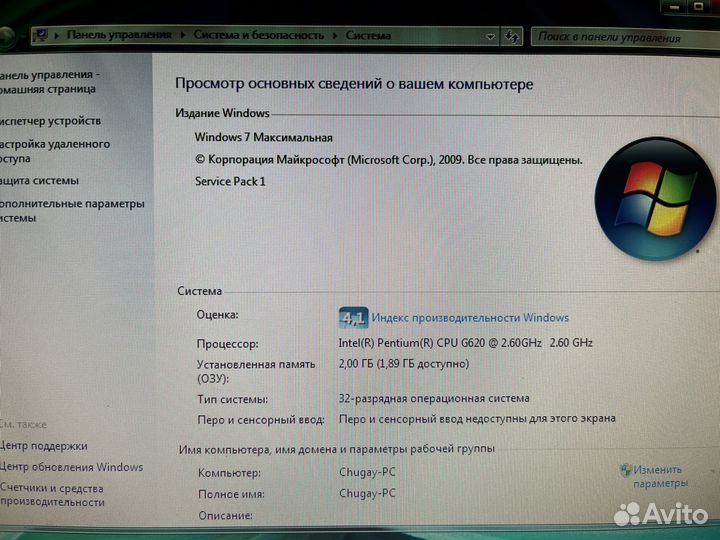720x540 pixels.
Task: Click the shield icon beside Изменить параметры
Action: click(x=625, y=470)
